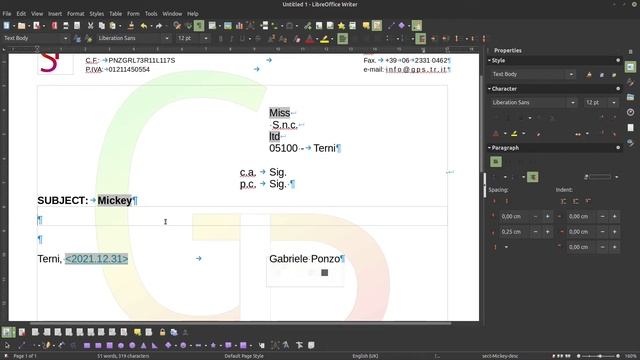640x360 pixels.
Task: Open the Table menu
Action: pos(116,14)
